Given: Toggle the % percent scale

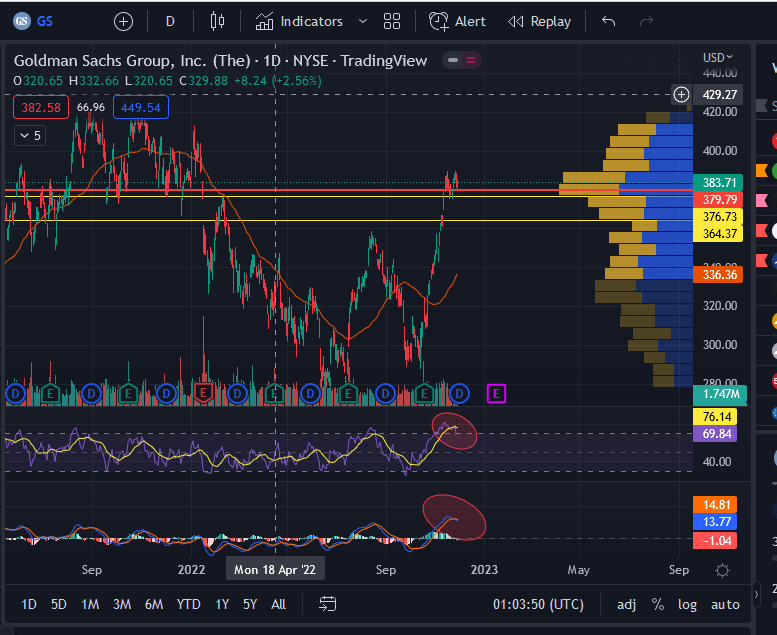Looking at the screenshot, I should click(x=658, y=604).
